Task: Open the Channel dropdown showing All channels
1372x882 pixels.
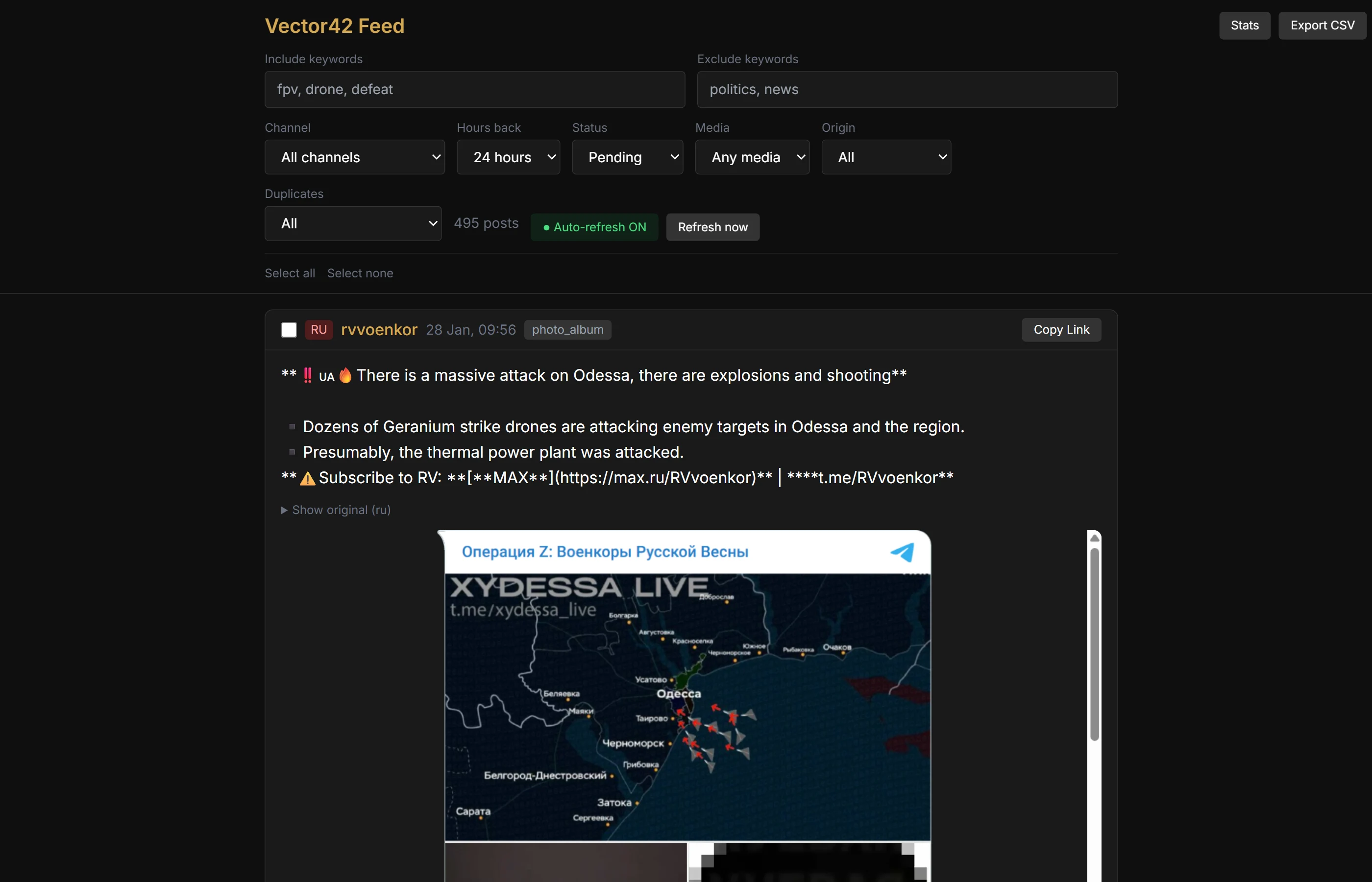Action: [x=354, y=157]
